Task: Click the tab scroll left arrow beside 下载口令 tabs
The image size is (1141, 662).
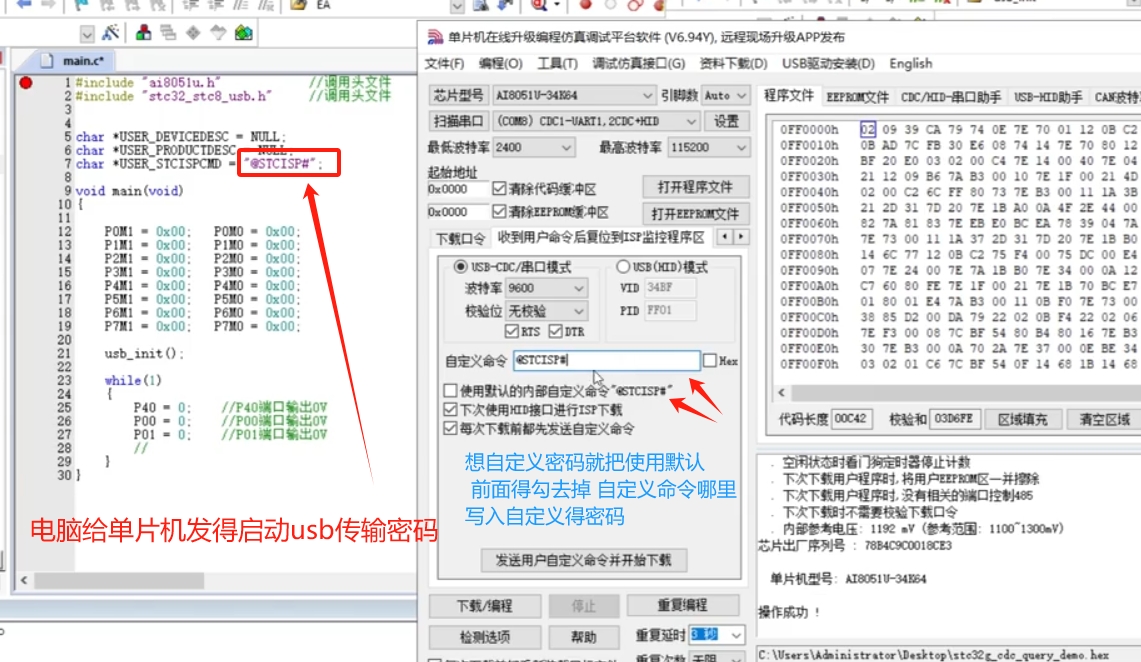Action: tap(725, 236)
